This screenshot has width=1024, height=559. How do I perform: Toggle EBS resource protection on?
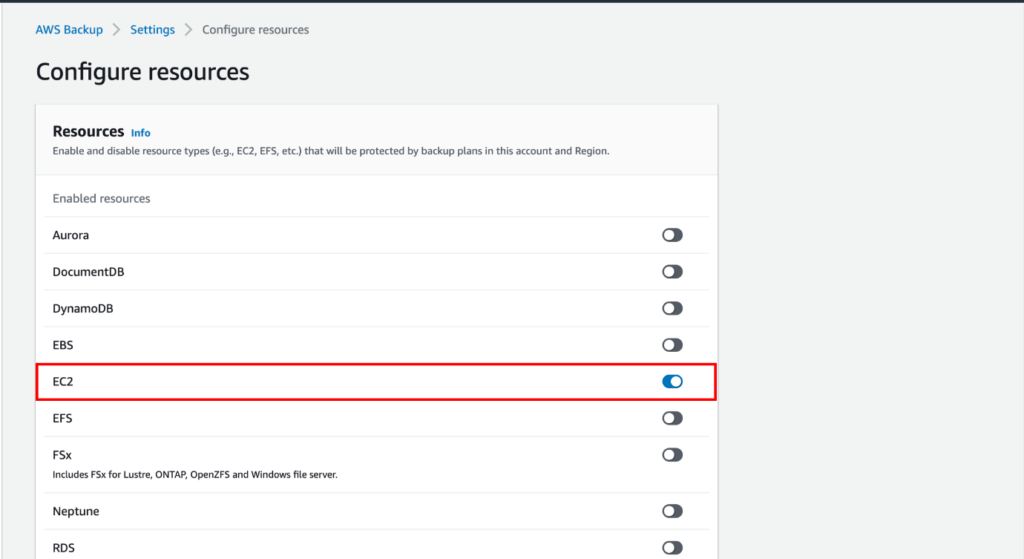672,345
